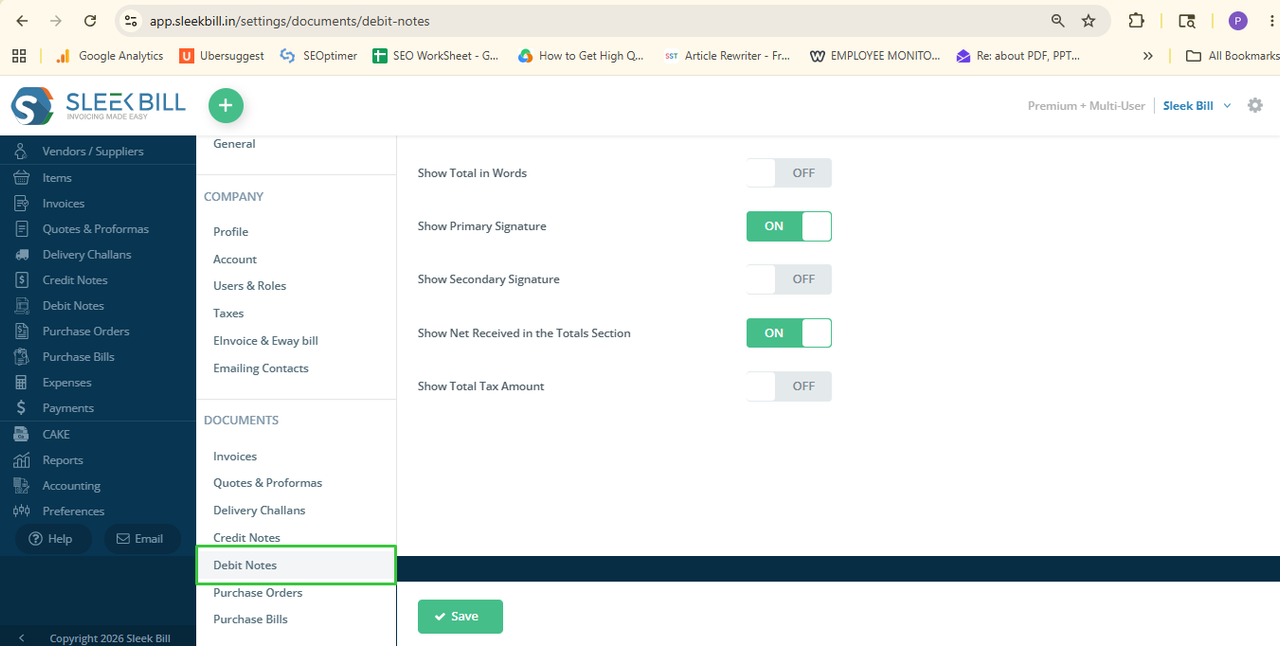1280x646 pixels.
Task: Open Delivery Challans document settings
Action: [x=260, y=510]
